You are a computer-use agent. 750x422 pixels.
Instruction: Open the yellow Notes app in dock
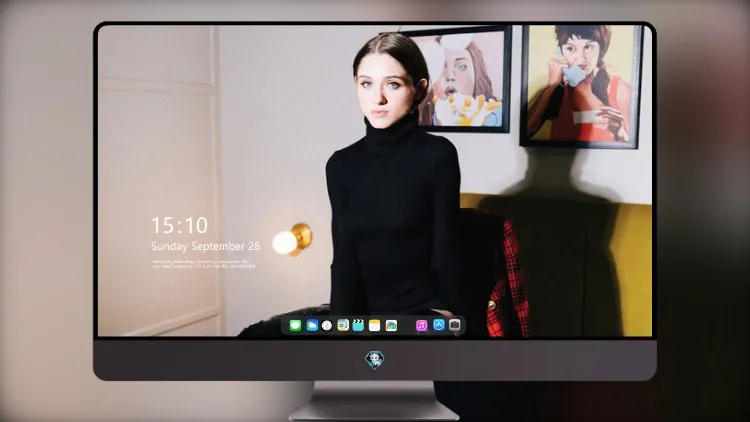point(375,325)
